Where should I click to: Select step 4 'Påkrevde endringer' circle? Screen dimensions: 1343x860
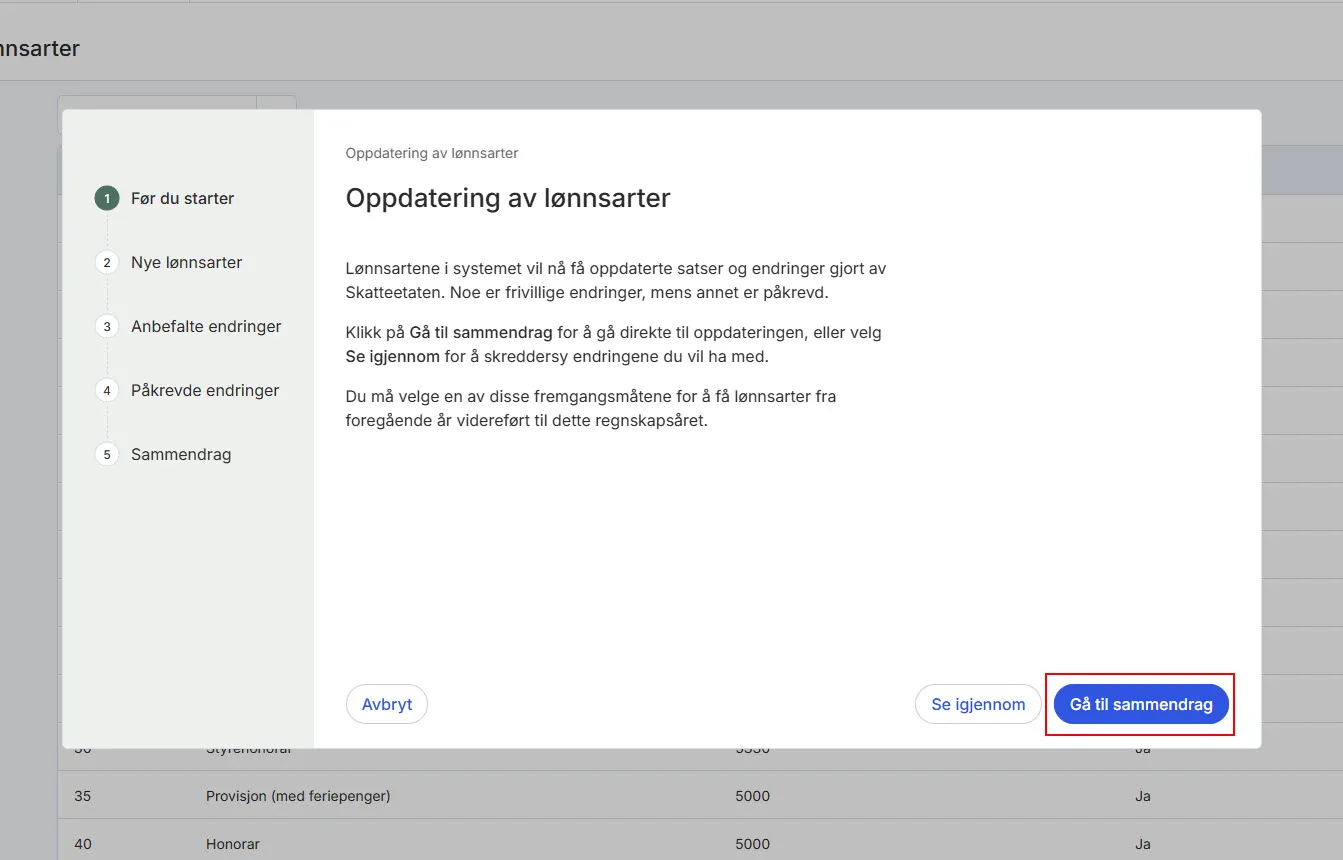[106, 390]
